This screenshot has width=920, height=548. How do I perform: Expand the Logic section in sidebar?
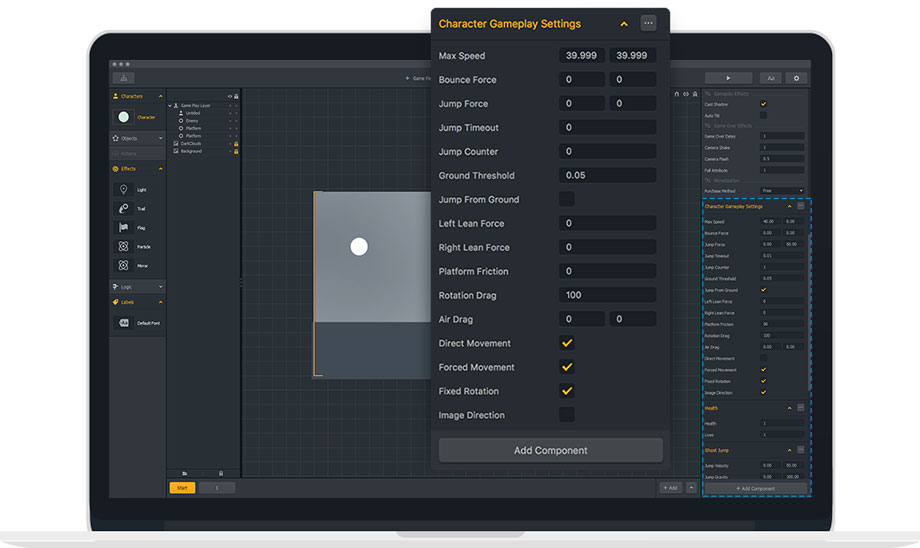click(x=160, y=287)
